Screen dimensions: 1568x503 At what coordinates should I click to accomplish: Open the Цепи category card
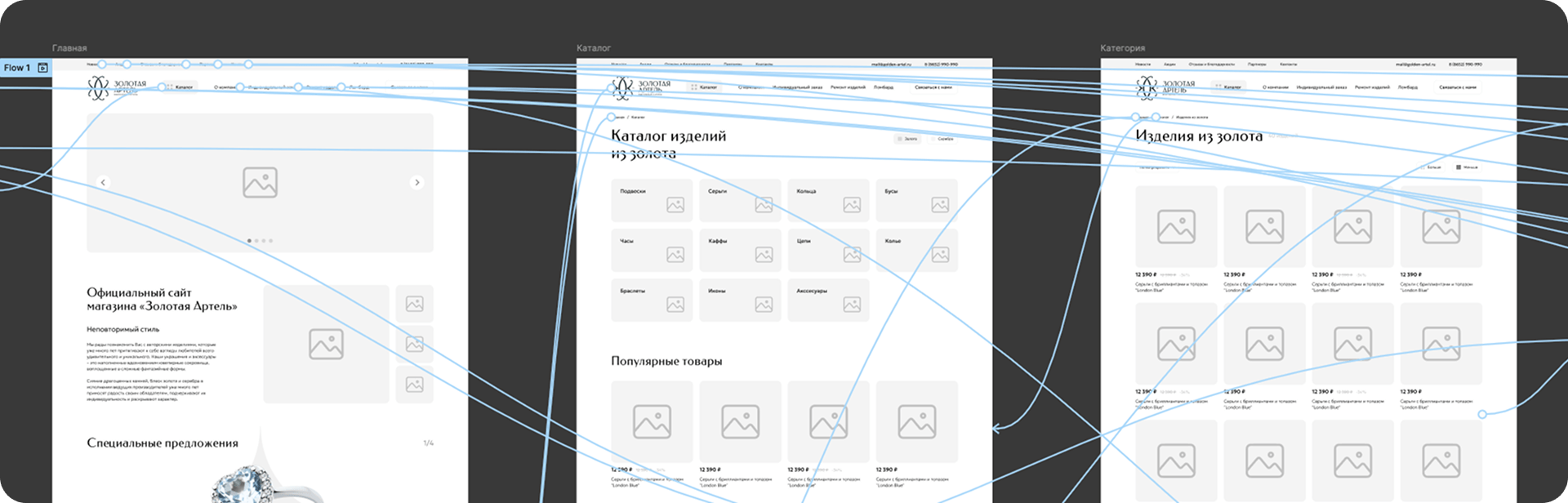click(828, 250)
